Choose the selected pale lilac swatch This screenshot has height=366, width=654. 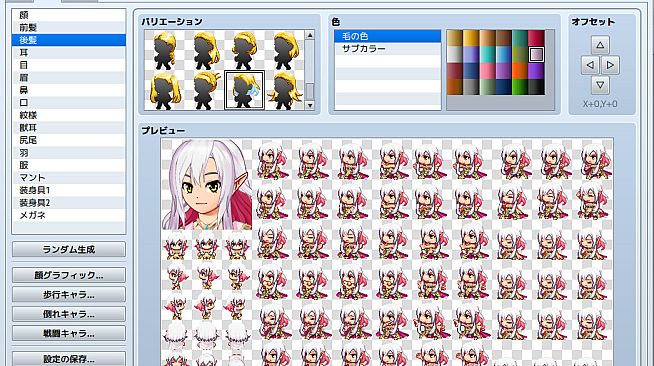click(536, 54)
